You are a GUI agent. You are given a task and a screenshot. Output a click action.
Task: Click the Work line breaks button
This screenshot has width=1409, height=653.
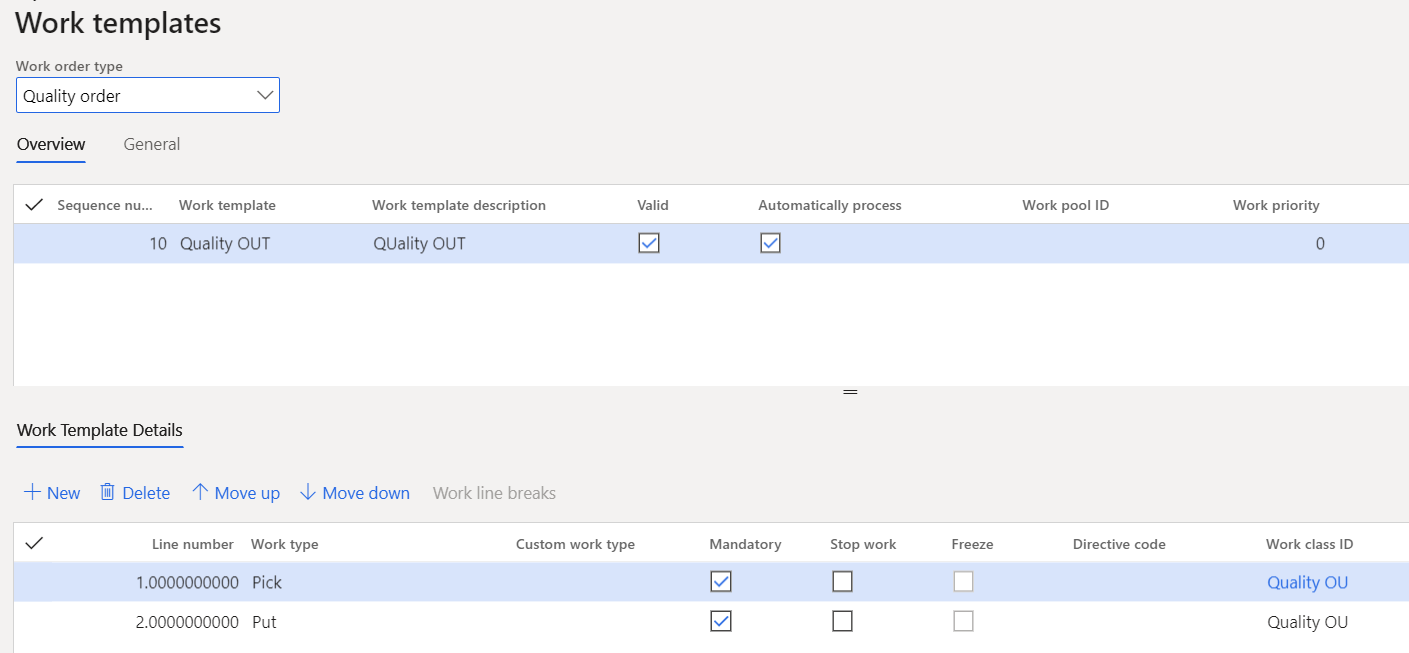click(494, 493)
